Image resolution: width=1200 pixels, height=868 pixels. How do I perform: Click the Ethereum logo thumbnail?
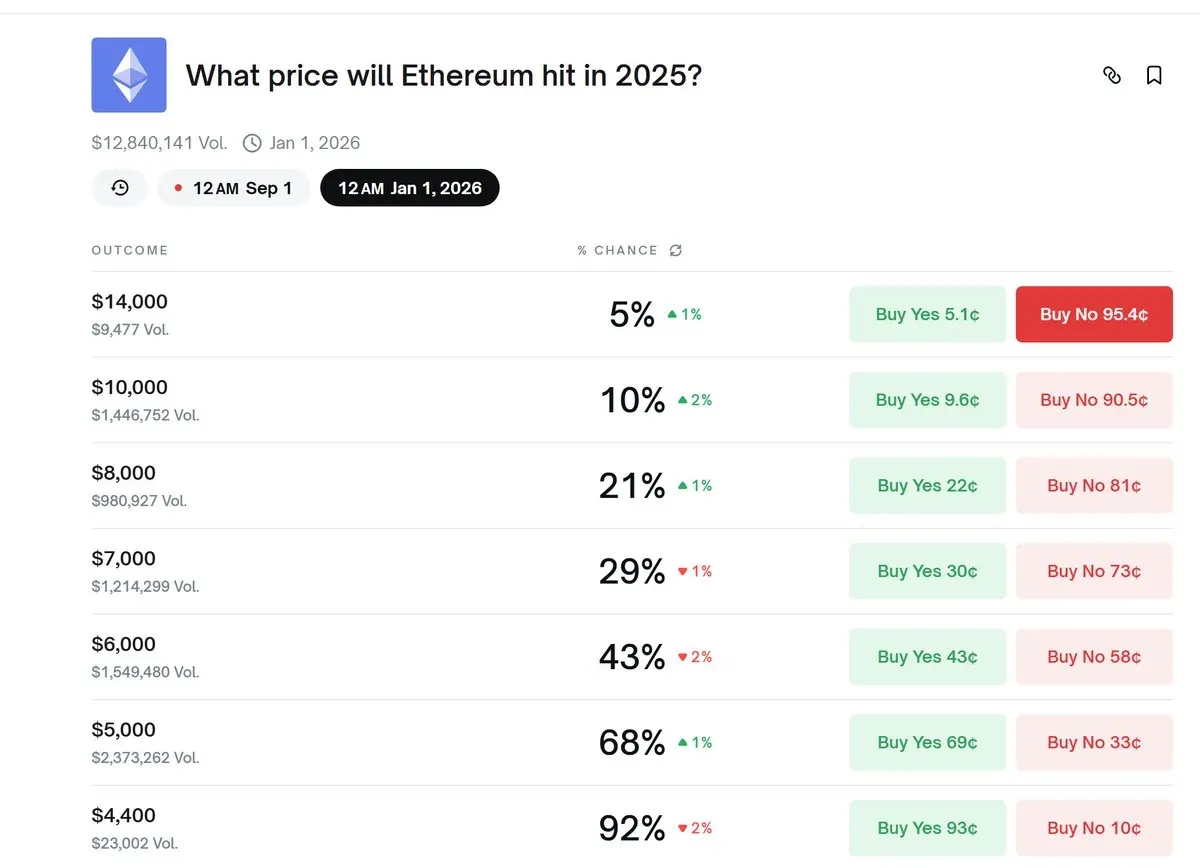coord(129,75)
